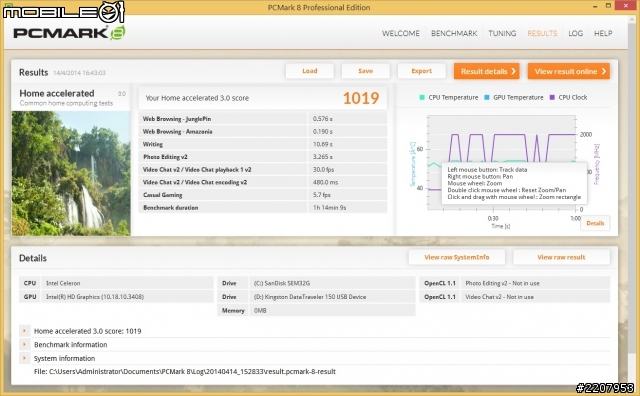Switch to the BENCHMARK tab
640x396 pixels.
[x=454, y=33]
